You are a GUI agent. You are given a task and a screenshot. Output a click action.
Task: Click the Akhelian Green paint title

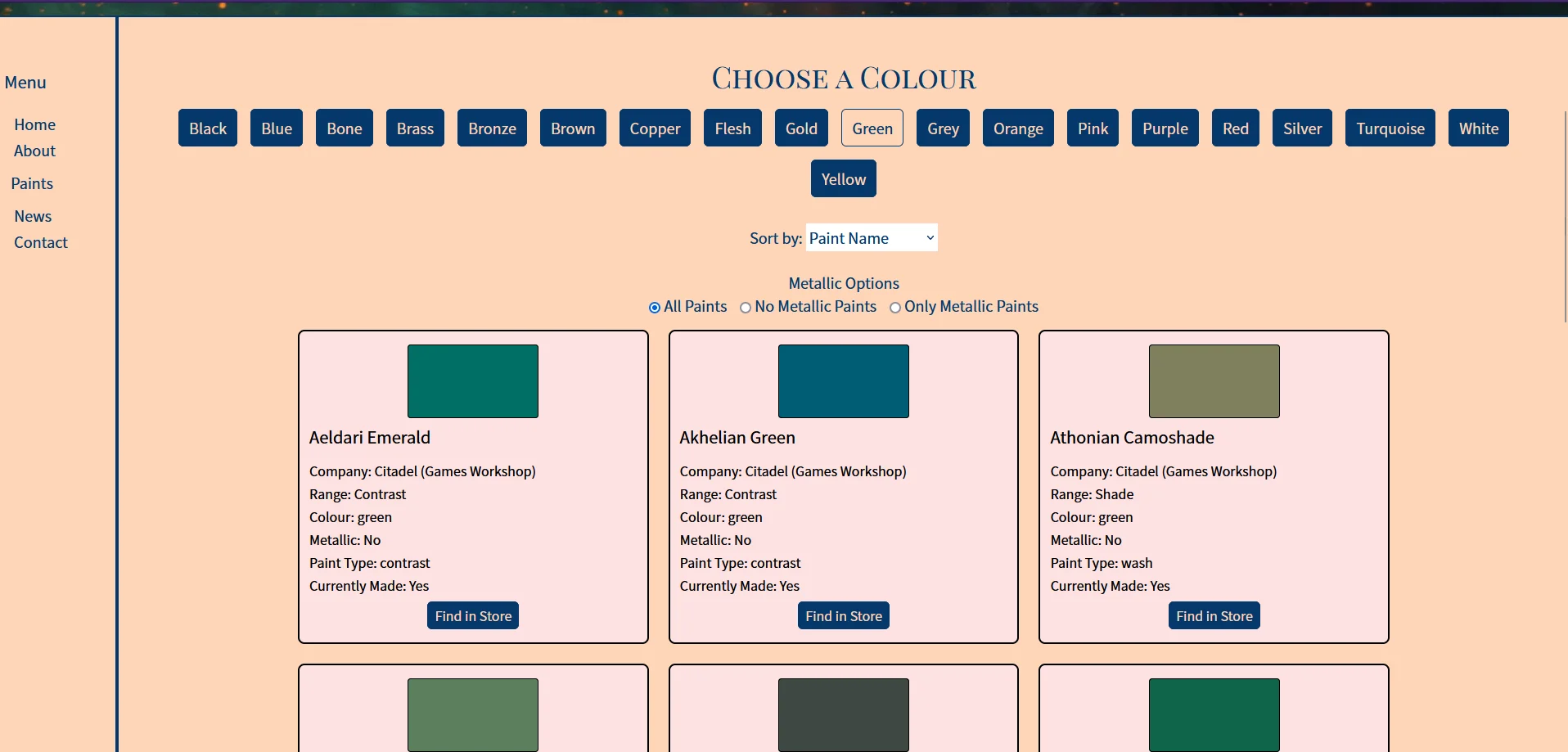click(x=737, y=438)
